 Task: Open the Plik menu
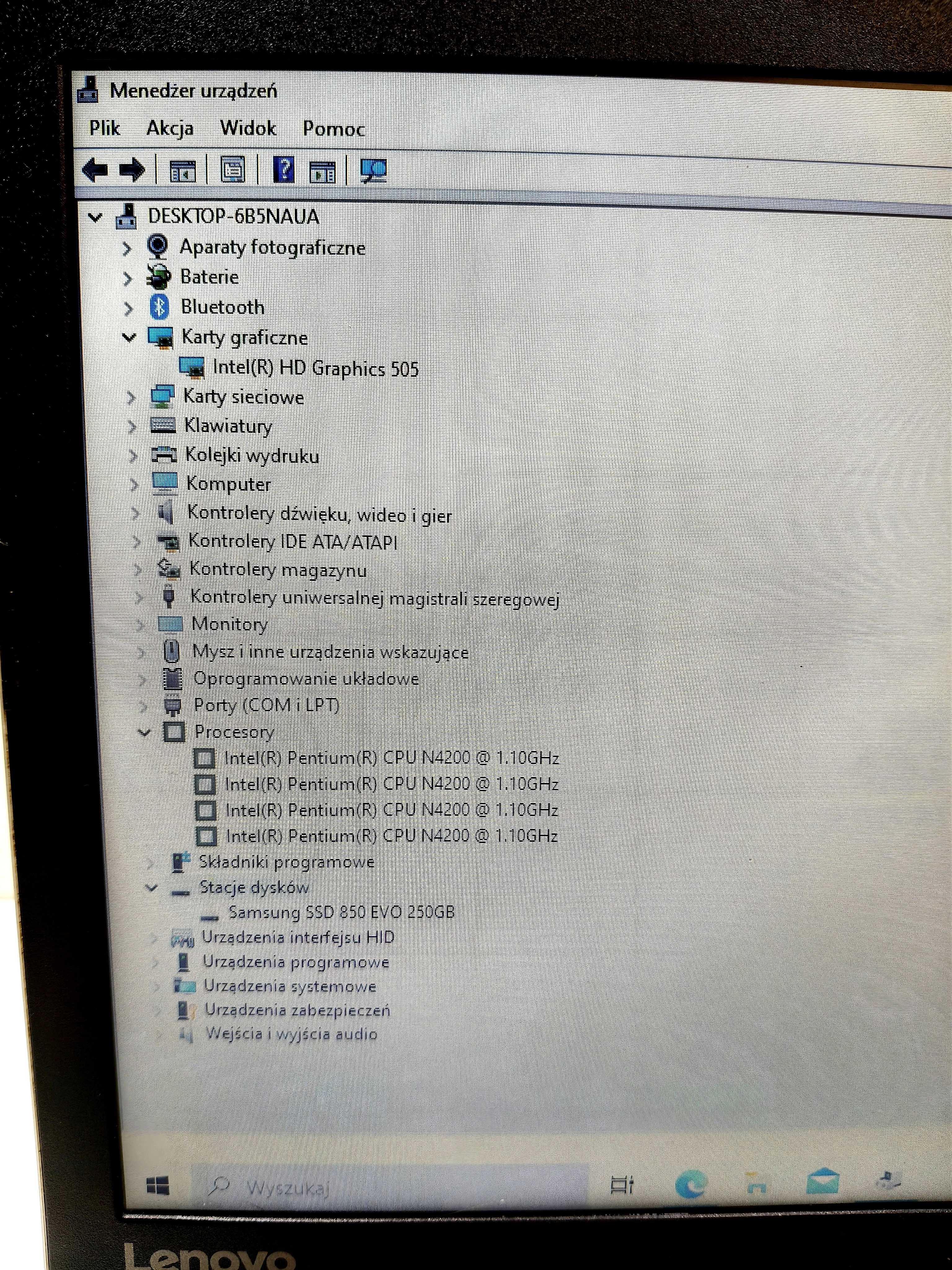click(x=104, y=127)
